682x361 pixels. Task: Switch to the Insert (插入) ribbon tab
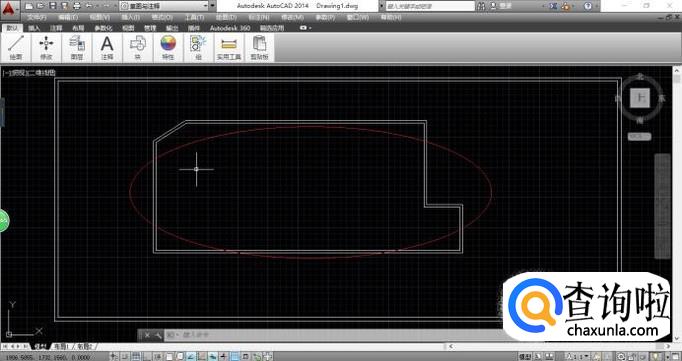pyautogui.click(x=34, y=27)
